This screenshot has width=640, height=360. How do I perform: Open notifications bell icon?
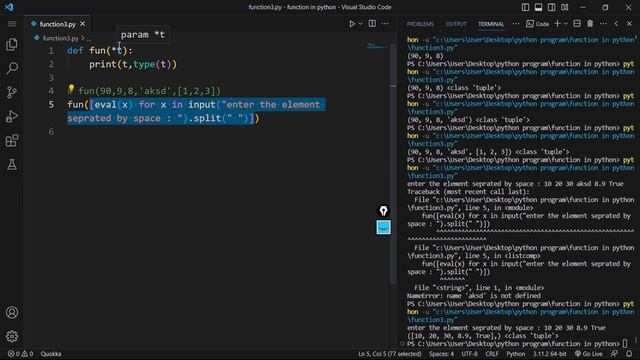click(629, 354)
